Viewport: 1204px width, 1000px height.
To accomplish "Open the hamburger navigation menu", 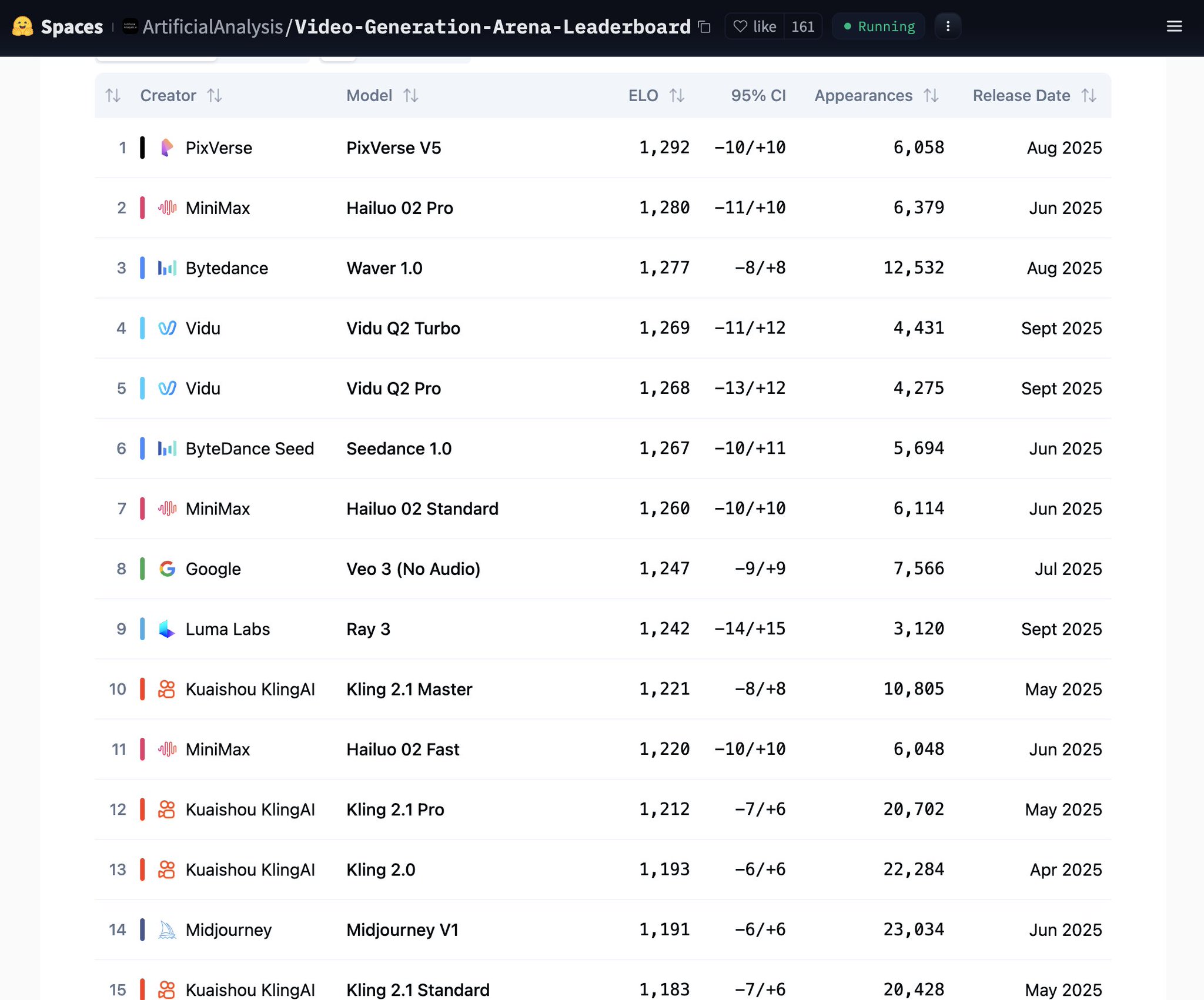I will tap(1174, 26).
